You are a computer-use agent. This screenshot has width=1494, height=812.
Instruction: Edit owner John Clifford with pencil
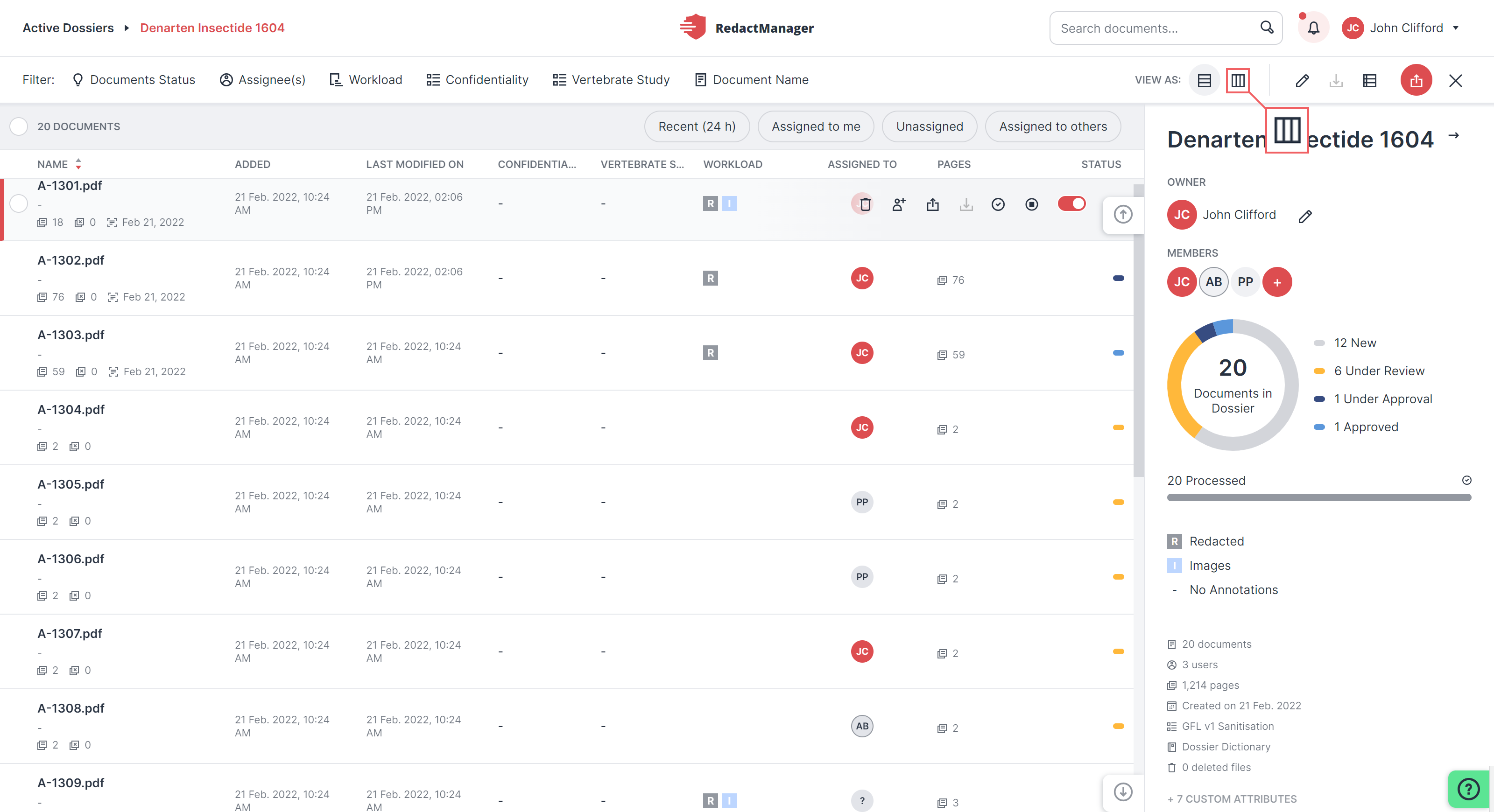tap(1305, 216)
